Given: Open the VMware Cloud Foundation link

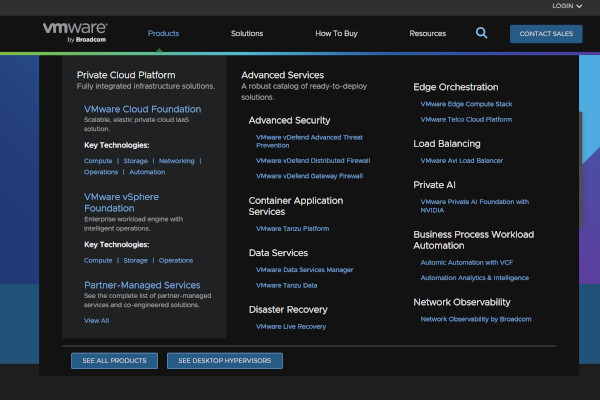Looking at the screenshot, I should [142, 109].
